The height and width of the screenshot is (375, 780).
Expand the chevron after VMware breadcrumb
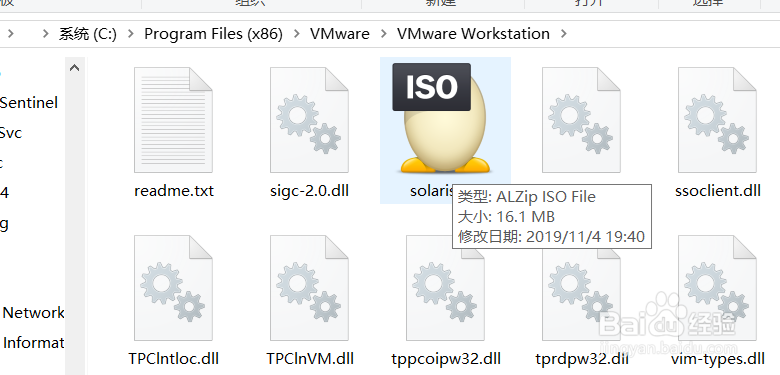(384, 34)
